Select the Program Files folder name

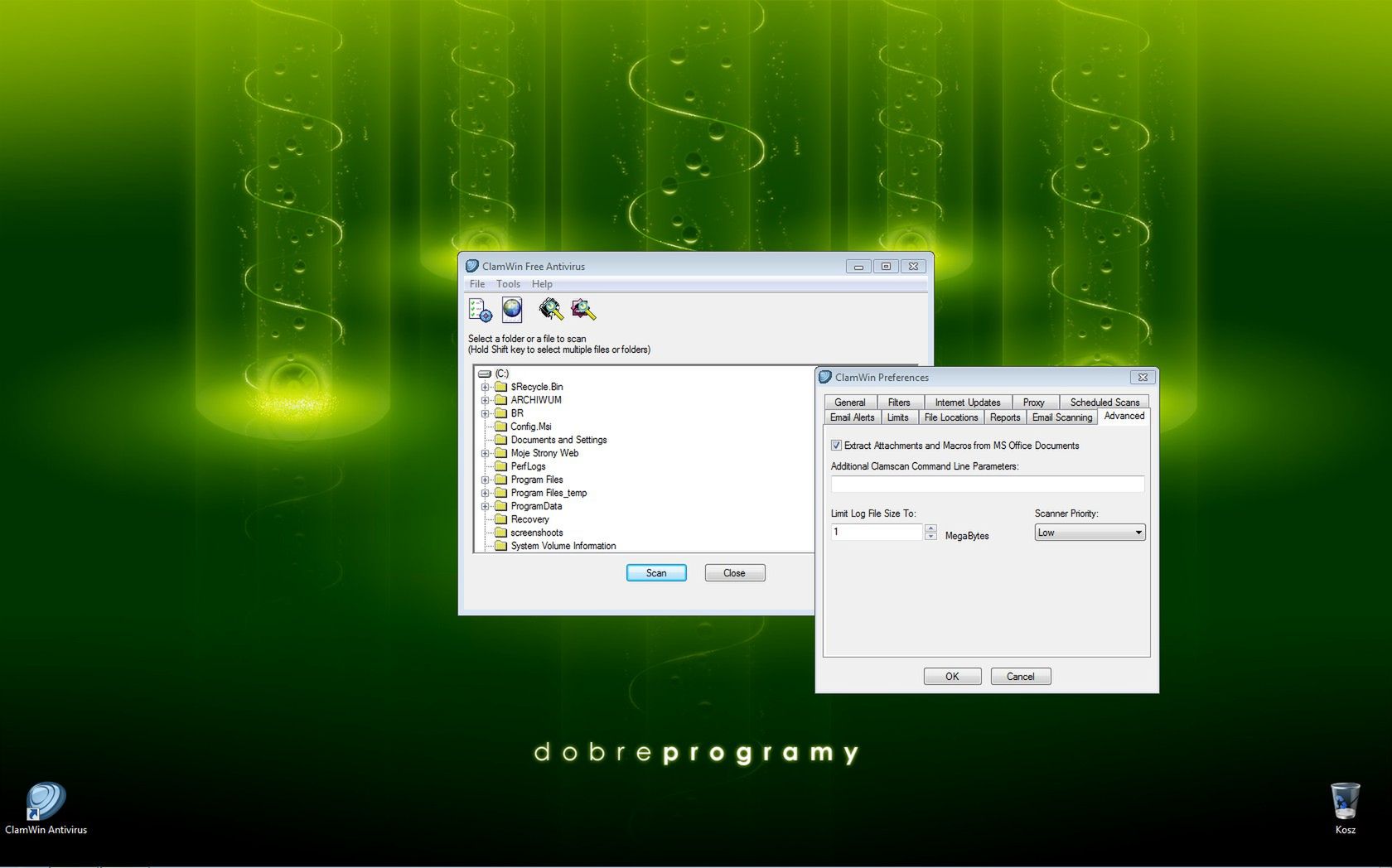coord(537,480)
